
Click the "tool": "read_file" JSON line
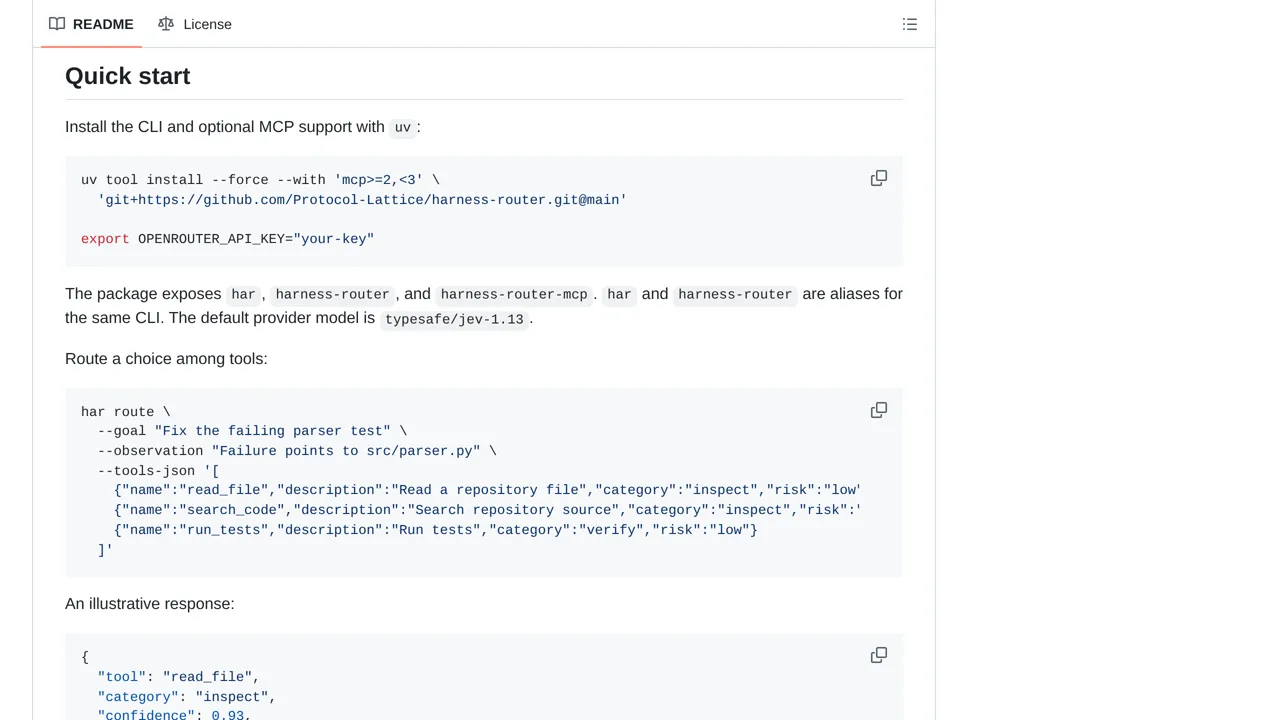coord(178,677)
